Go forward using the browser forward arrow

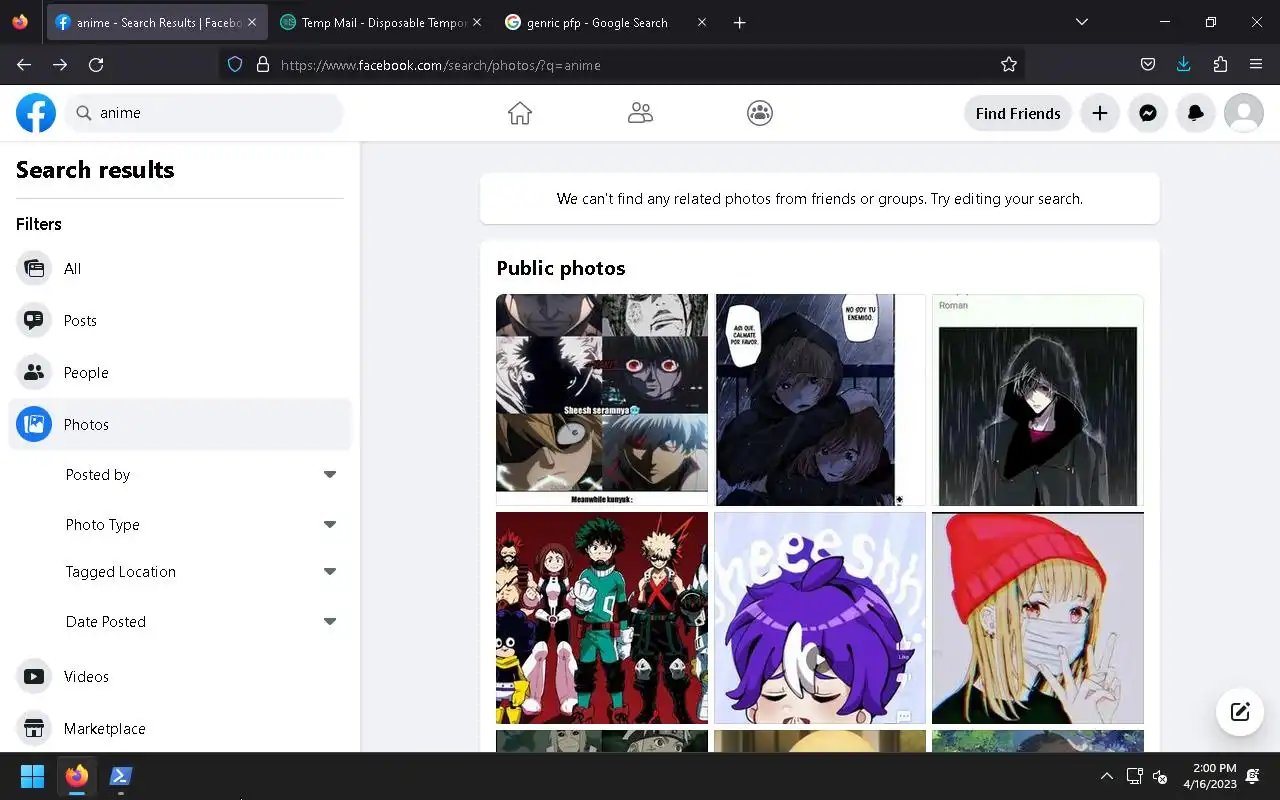[60, 64]
